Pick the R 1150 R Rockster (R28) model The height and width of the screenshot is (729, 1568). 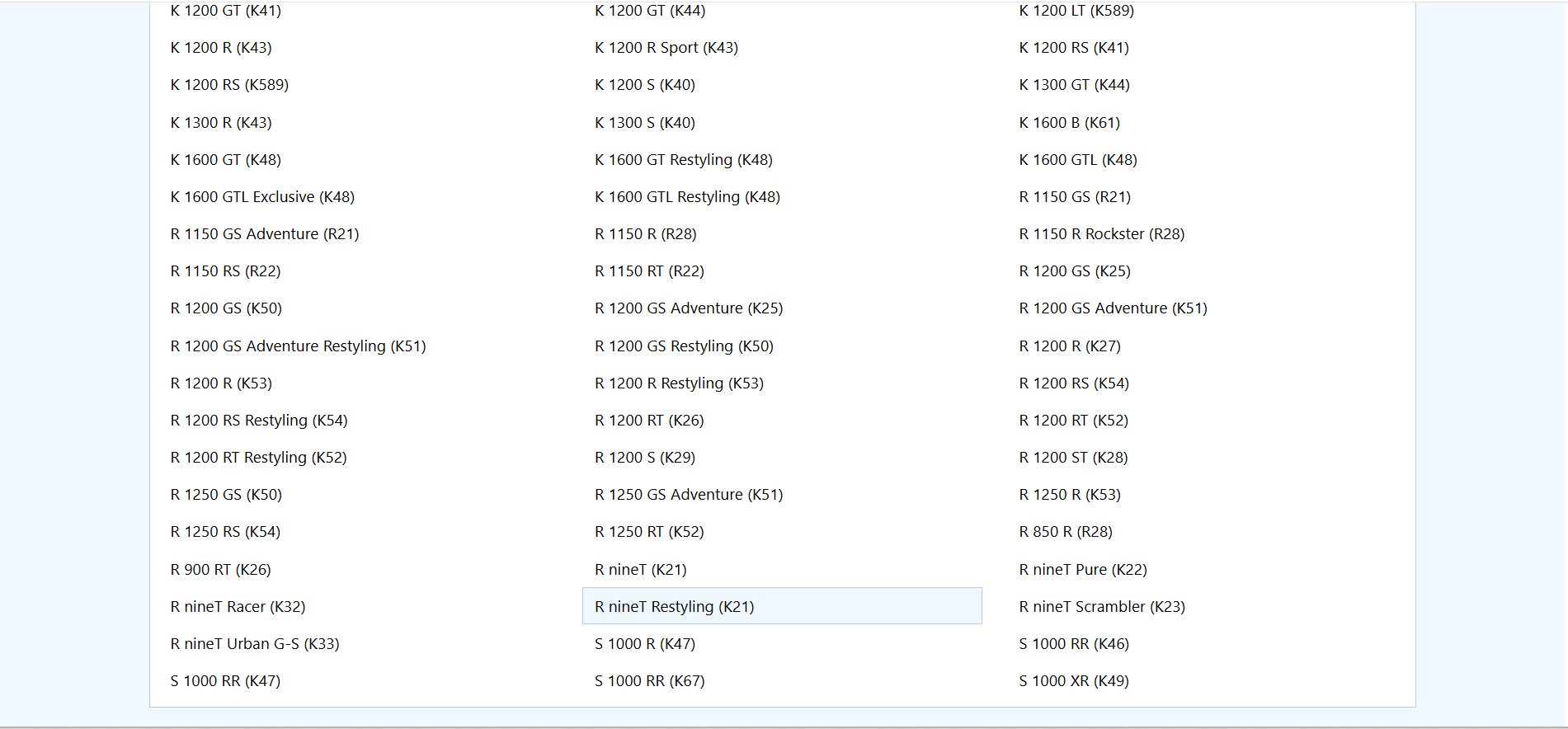[x=1101, y=234]
